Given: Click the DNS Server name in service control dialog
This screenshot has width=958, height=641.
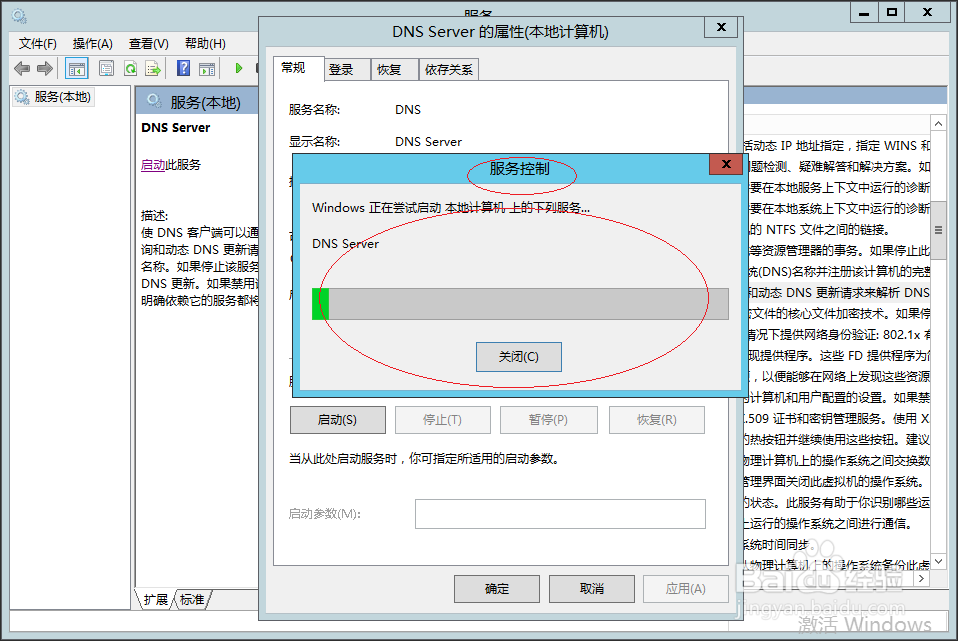Looking at the screenshot, I should (x=345, y=244).
